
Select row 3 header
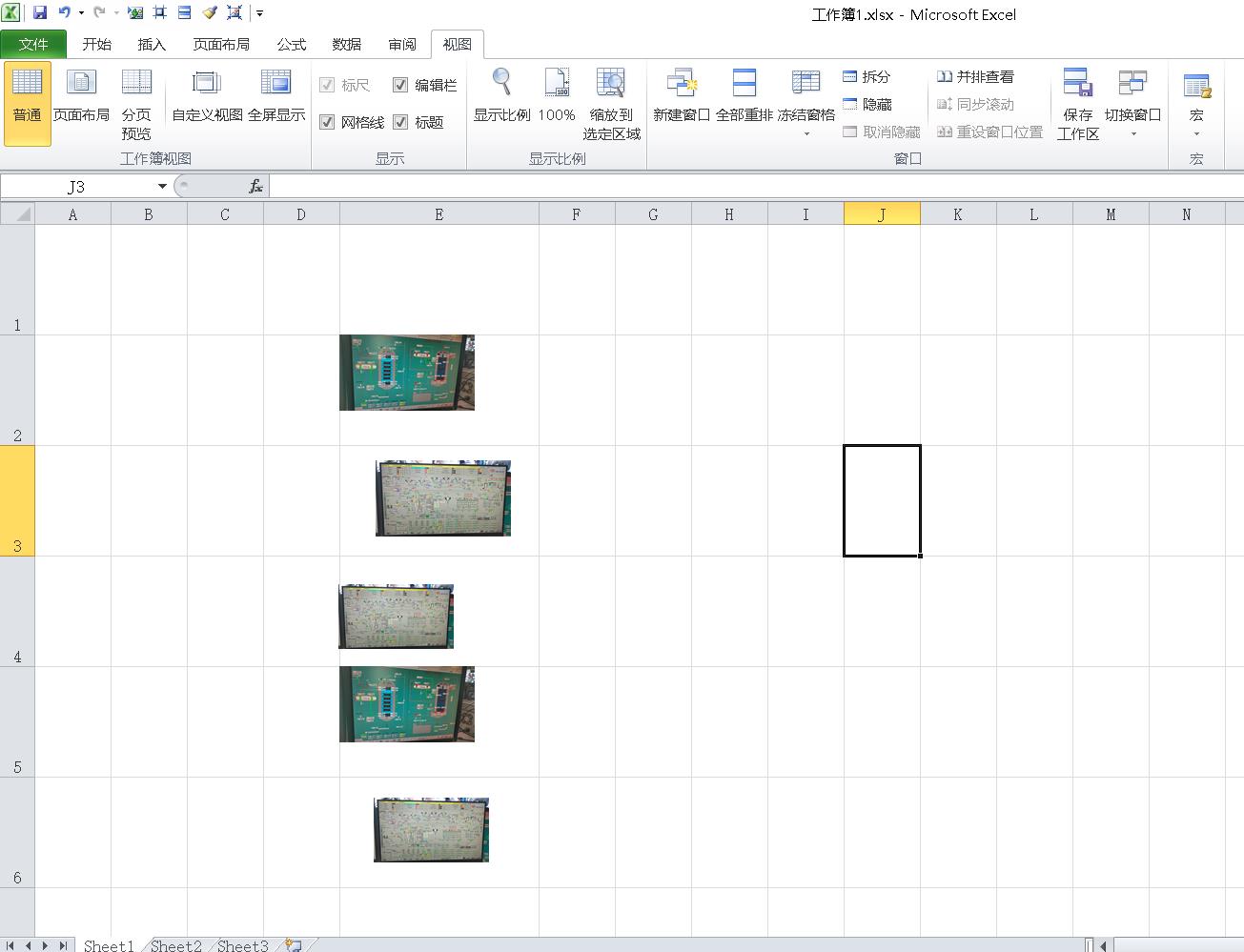coord(17,500)
